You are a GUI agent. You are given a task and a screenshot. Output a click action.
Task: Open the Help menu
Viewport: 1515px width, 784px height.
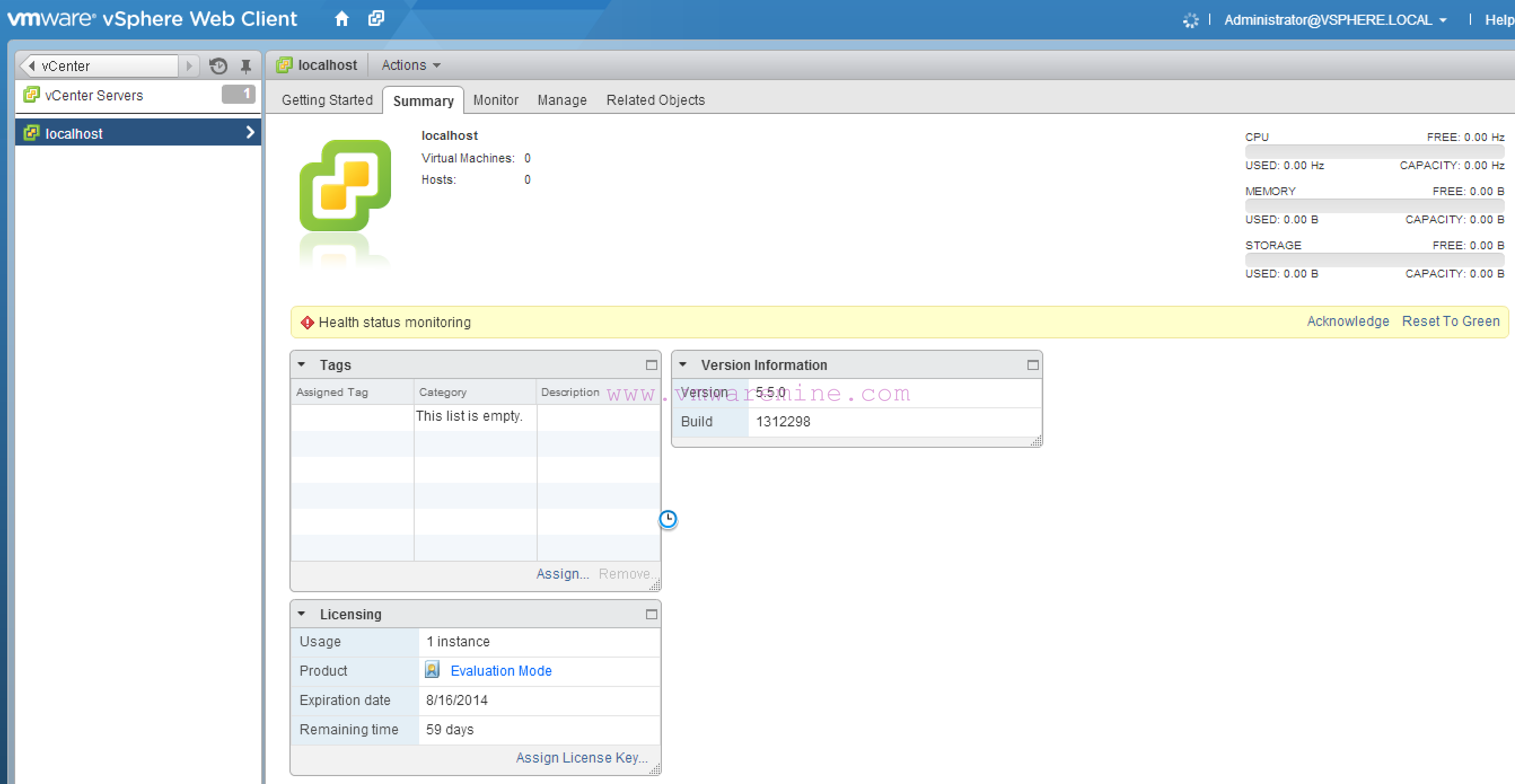[1499, 20]
